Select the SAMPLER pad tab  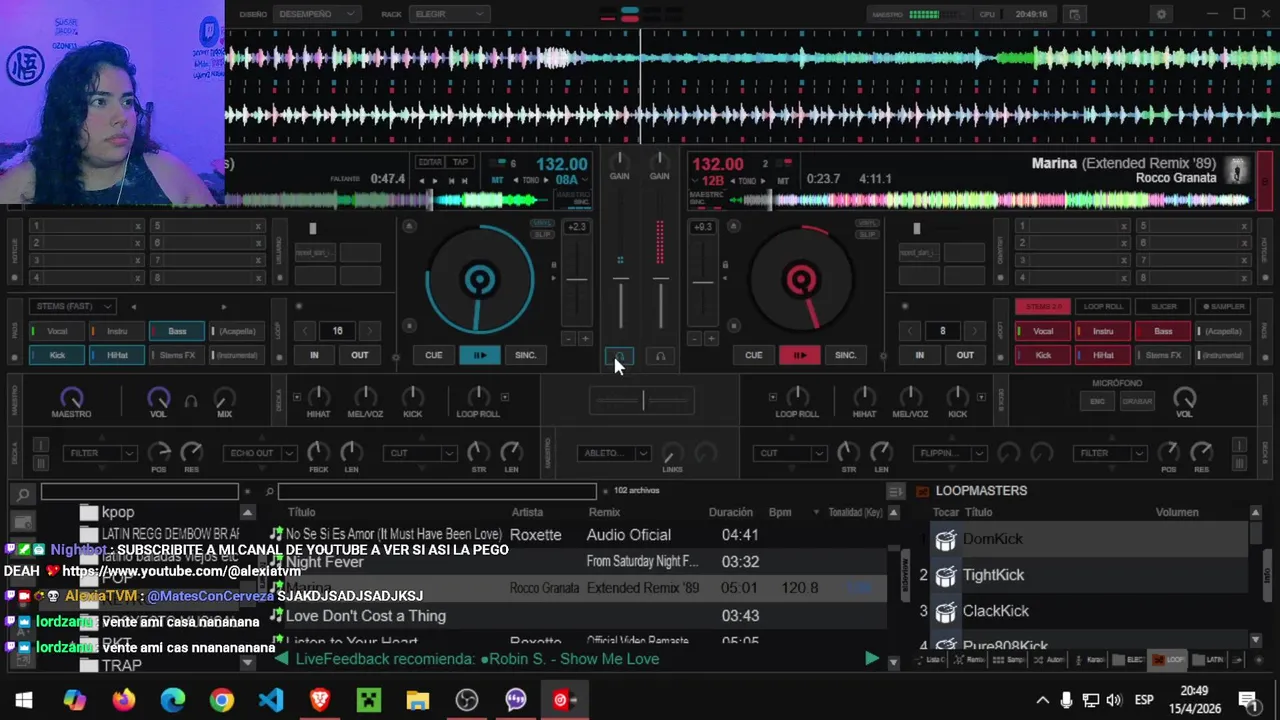pos(1223,306)
